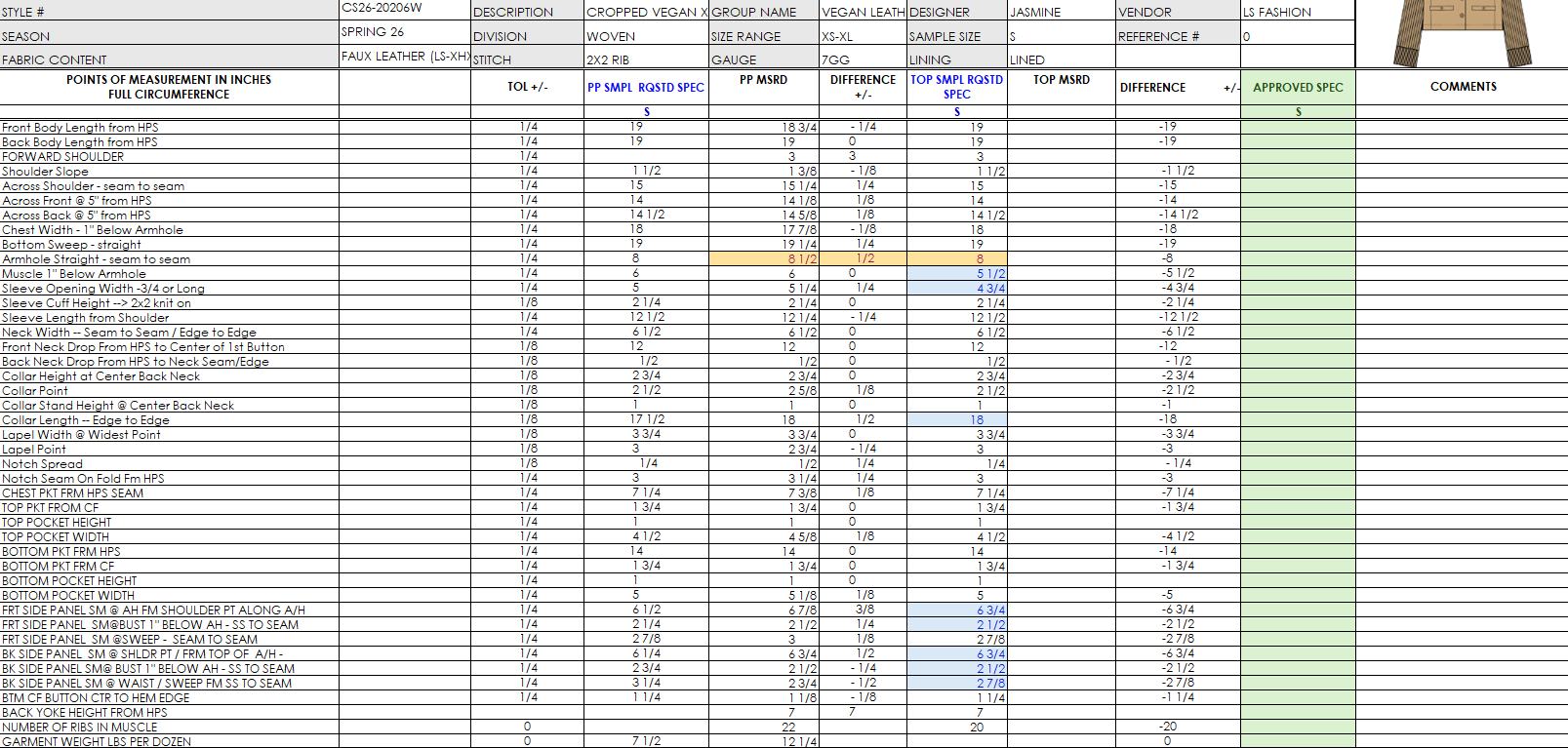The width and height of the screenshot is (1568, 748).
Task: Select orange highlighted 8 1/2 Armhole Straight cell
Action: pos(764,259)
